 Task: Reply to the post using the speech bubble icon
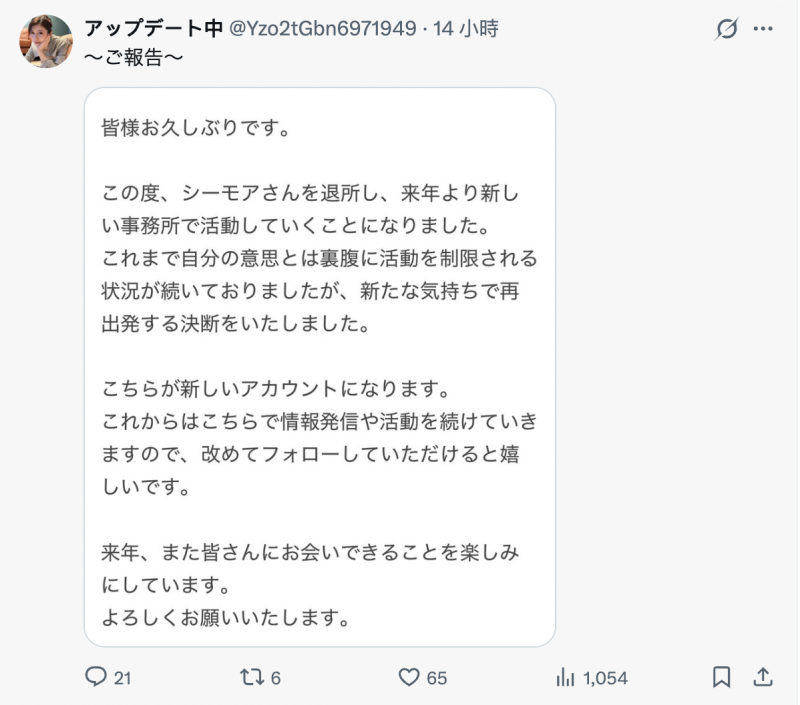(97, 677)
